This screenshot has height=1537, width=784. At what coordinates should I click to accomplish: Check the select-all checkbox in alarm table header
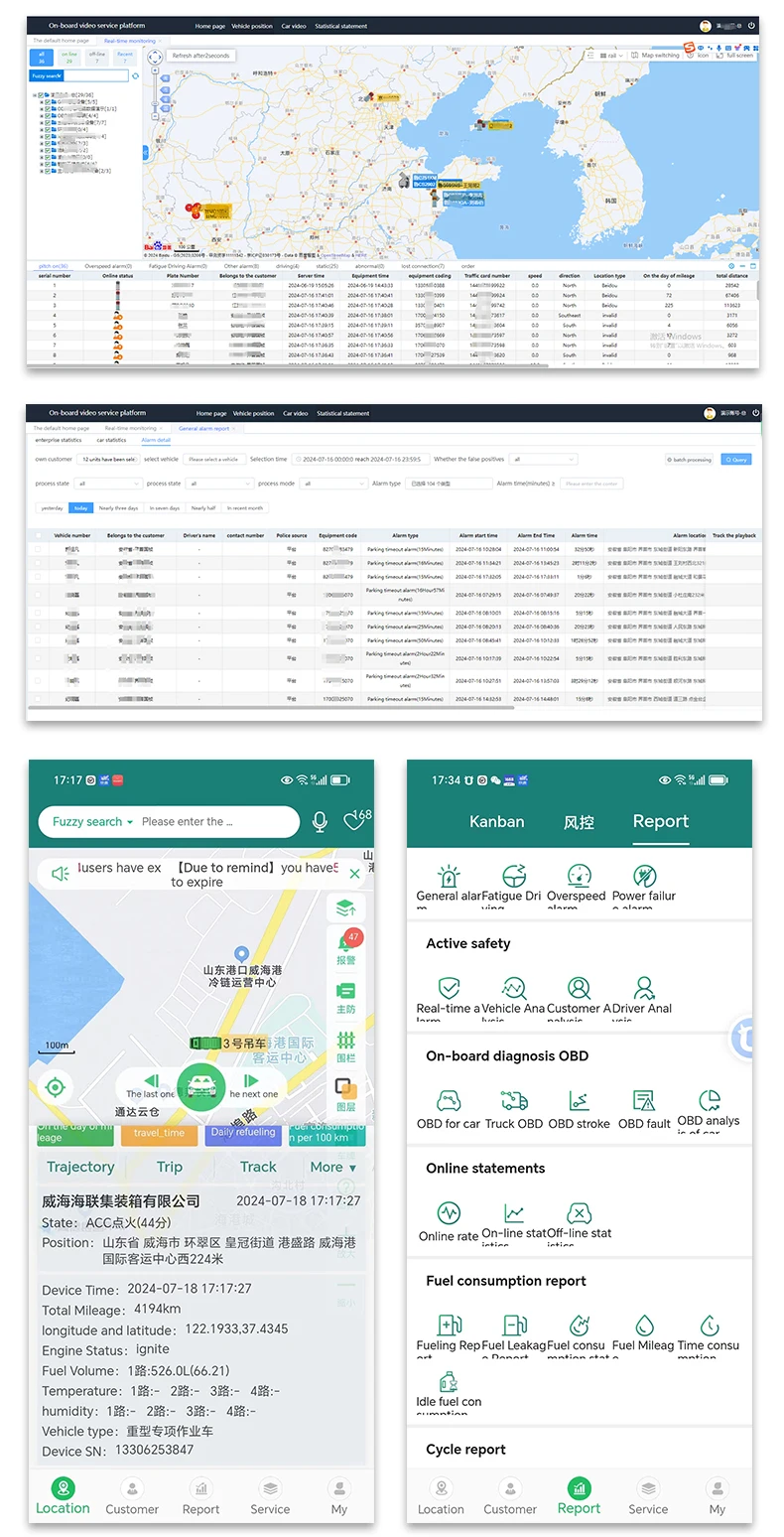pos(39,535)
